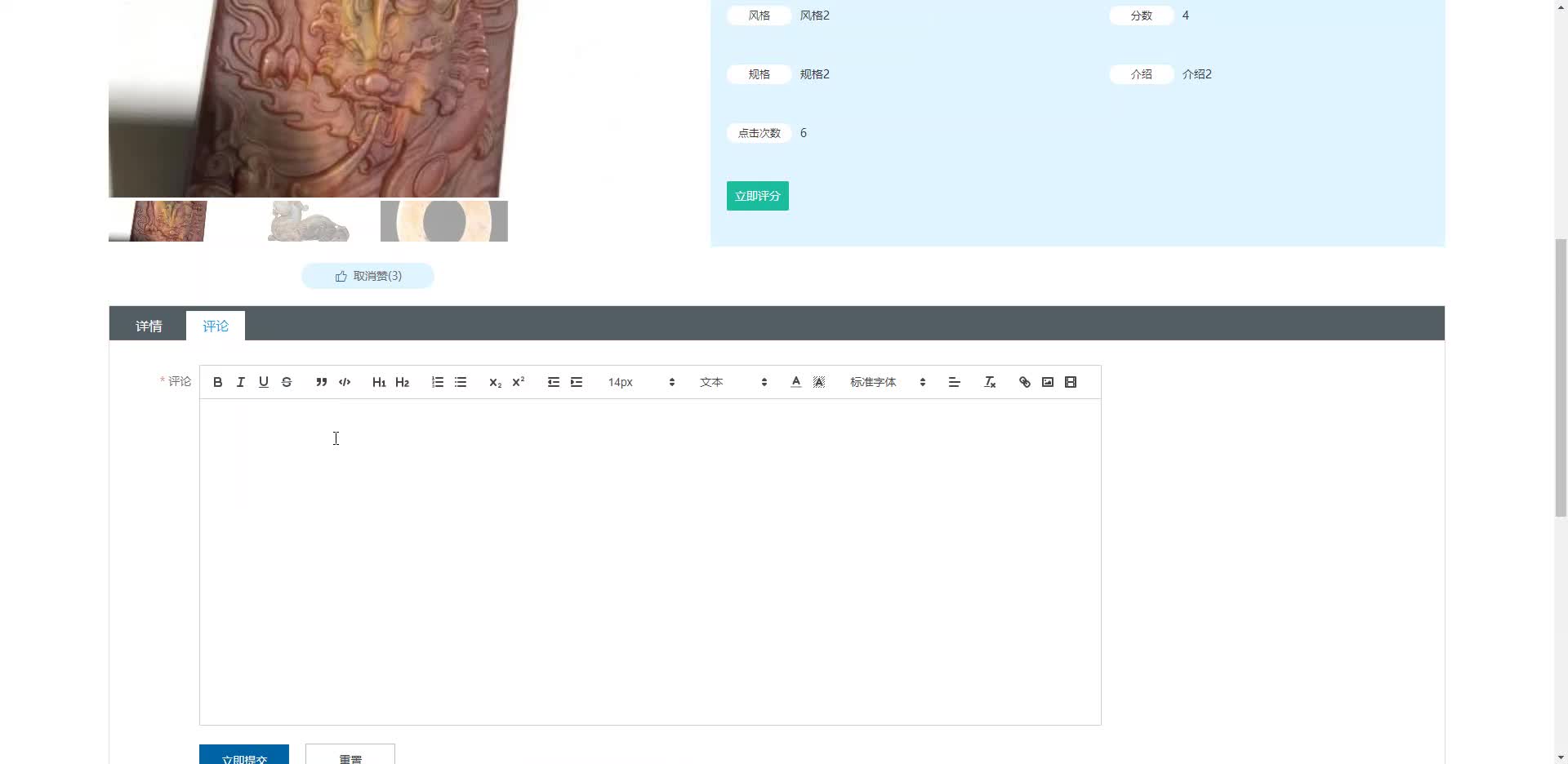Select the 评论 tab
The width and height of the screenshot is (1568, 764).
216,326
